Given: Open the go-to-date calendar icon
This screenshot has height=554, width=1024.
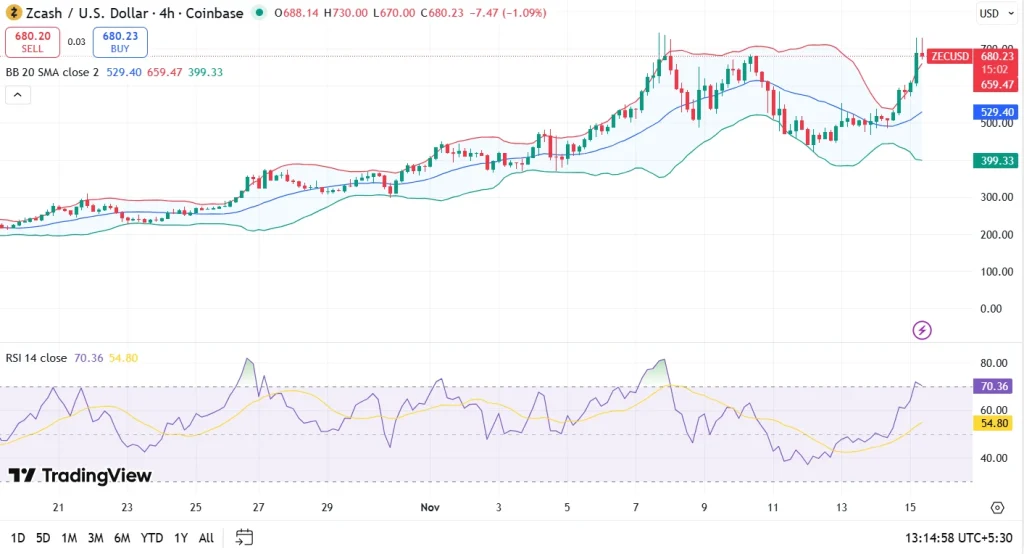Looking at the screenshot, I should (x=244, y=537).
